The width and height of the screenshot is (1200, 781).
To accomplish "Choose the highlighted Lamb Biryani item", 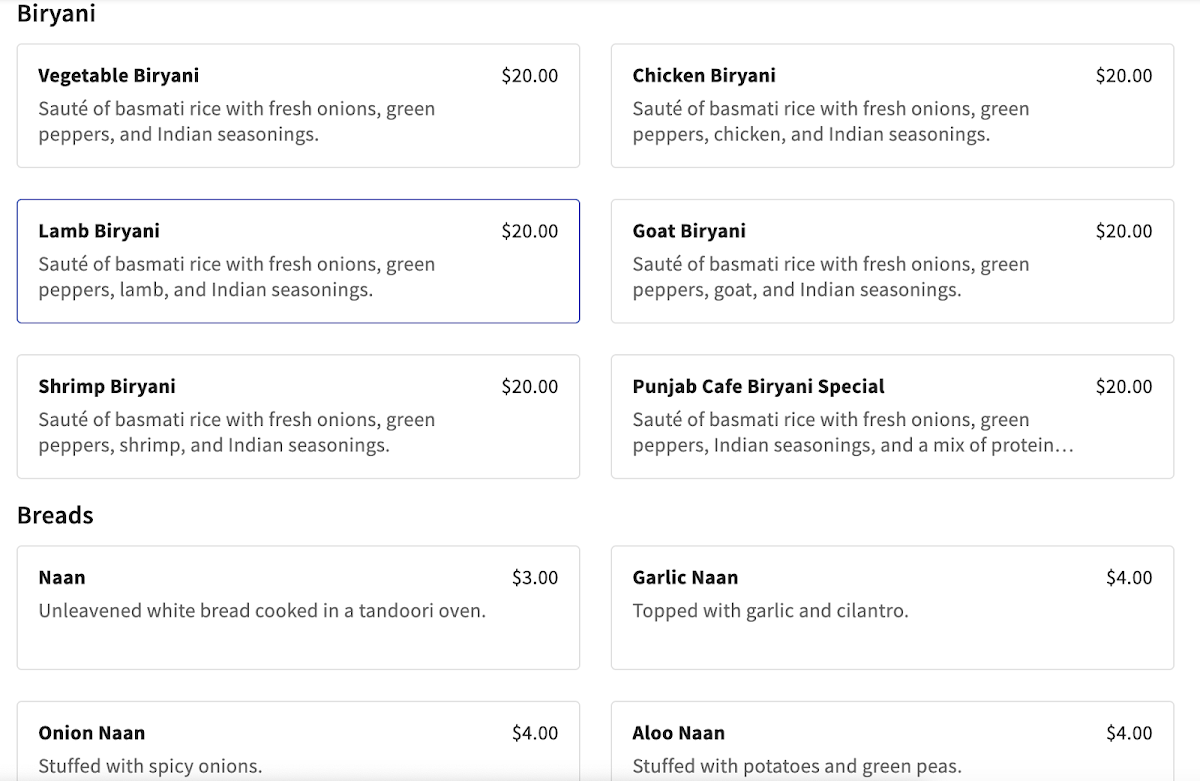I will (298, 261).
